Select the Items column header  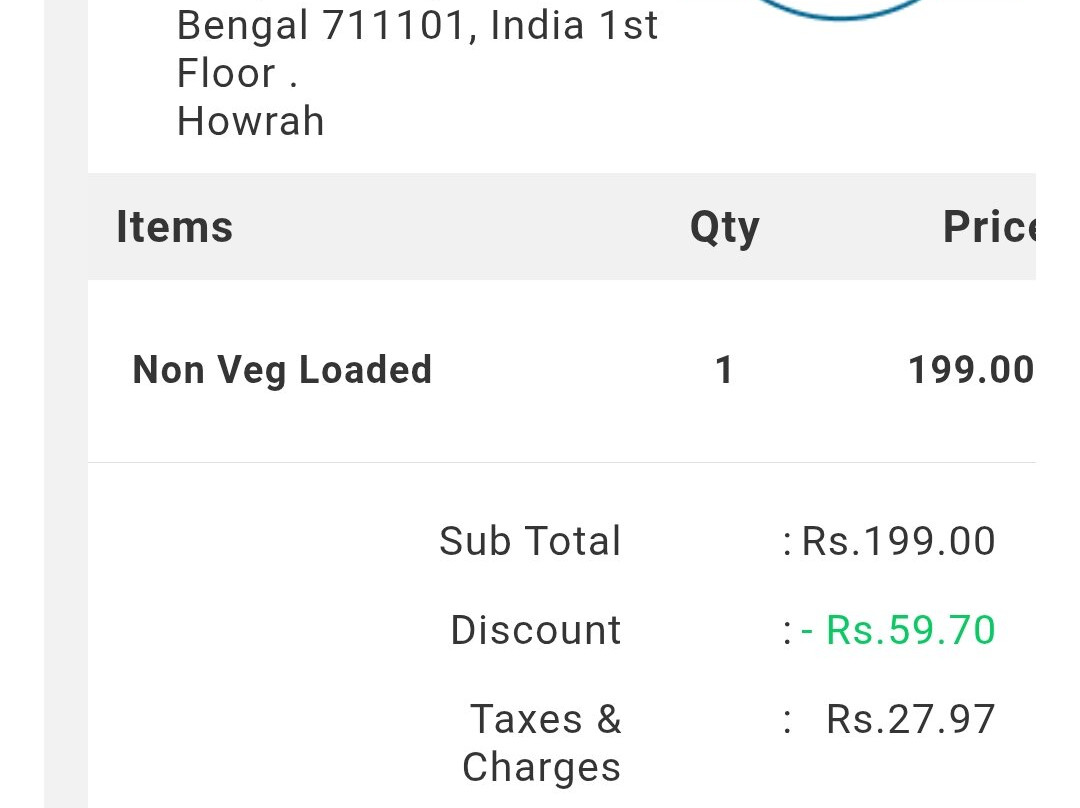pyautogui.click(x=174, y=227)
